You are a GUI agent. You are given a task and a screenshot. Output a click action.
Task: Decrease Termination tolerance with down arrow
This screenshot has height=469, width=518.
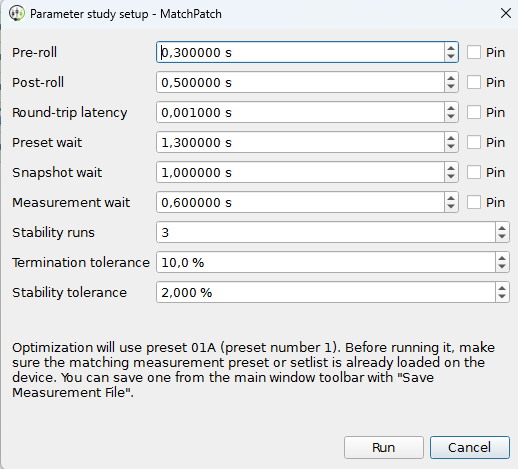coord(502,267)
